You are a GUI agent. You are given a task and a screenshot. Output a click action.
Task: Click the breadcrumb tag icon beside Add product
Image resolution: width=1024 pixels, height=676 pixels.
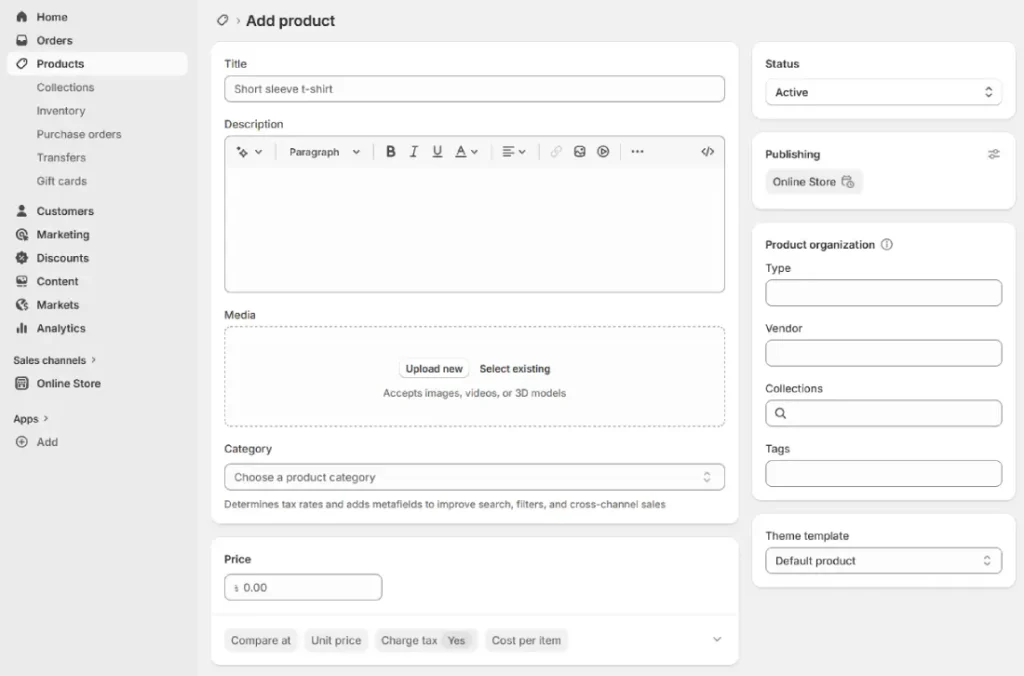click(223, 20)
